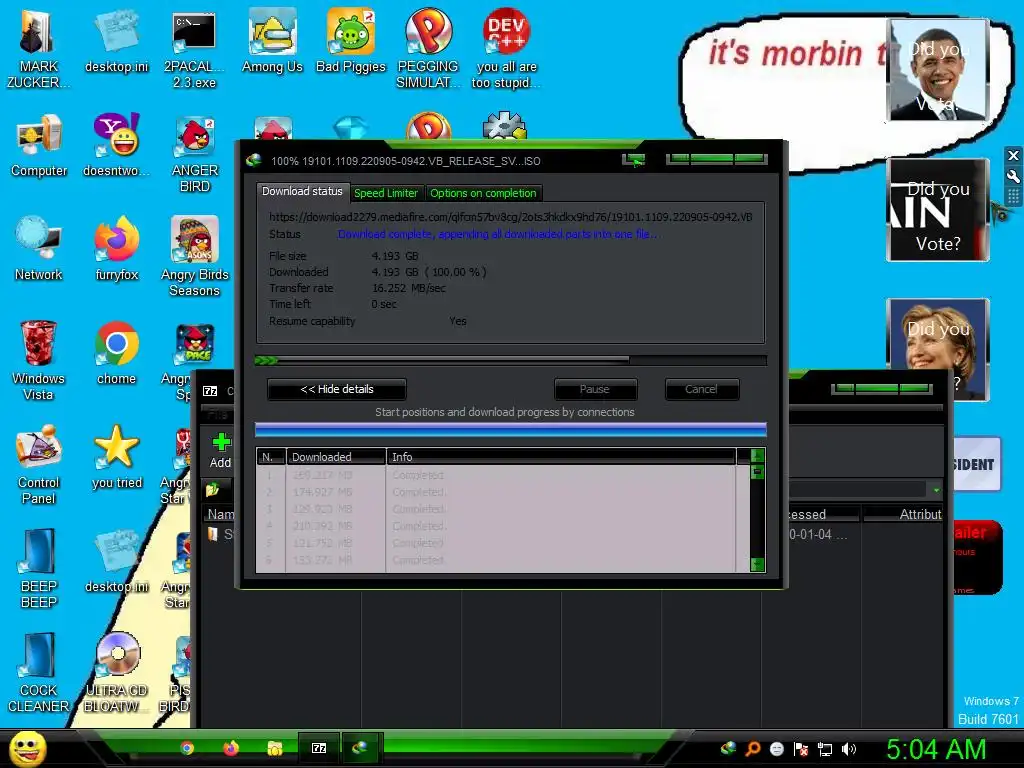Open the Windows Vista recycle bin icon

click(38, 360)
